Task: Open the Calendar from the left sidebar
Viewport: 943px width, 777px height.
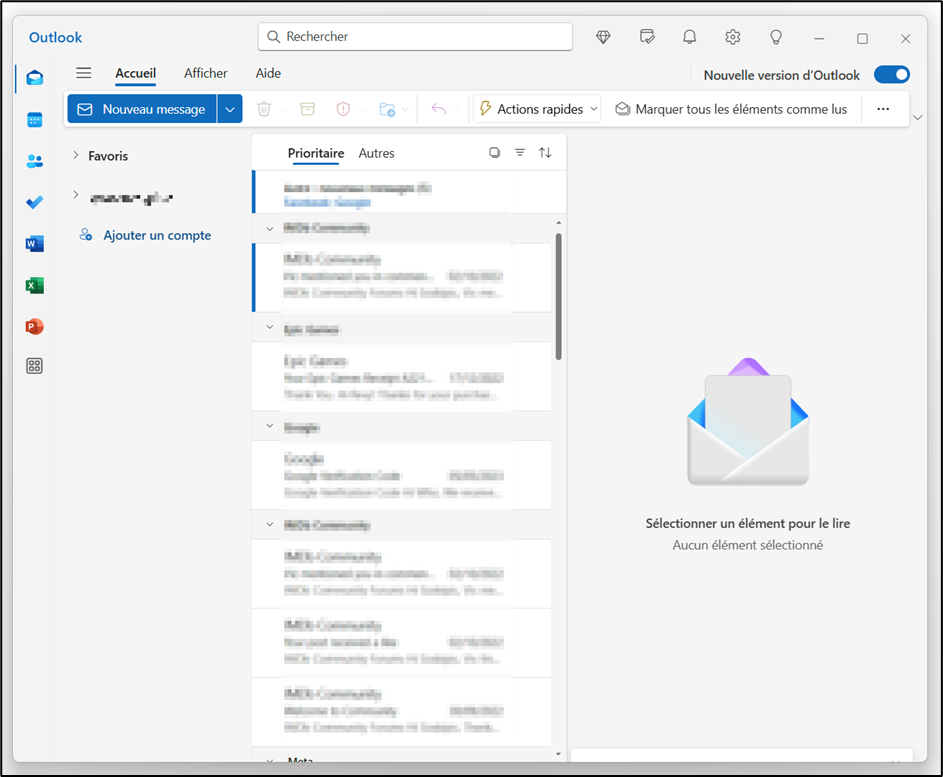Action: coord(34,119)
